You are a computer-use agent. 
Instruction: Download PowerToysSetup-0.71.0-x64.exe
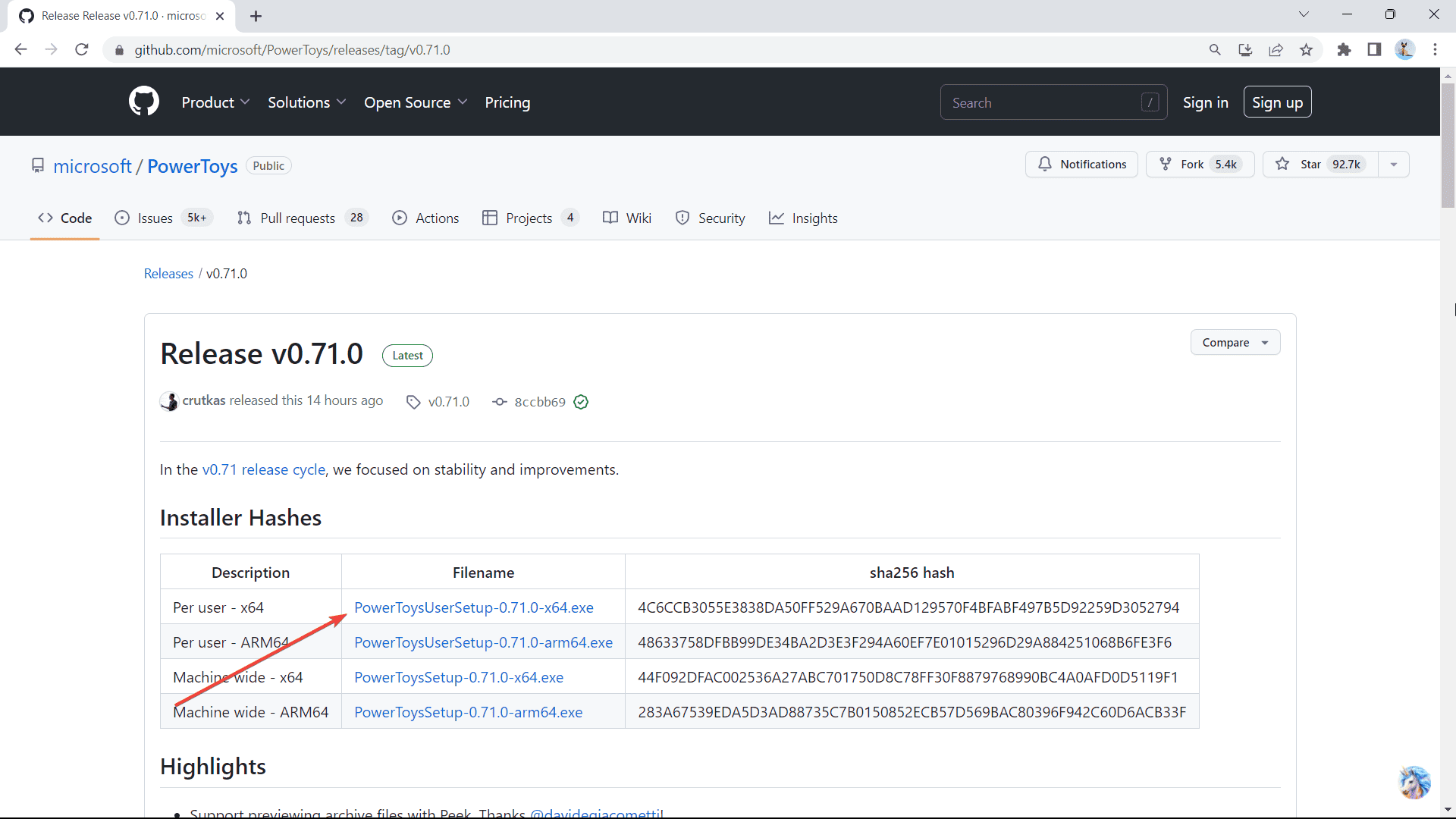(459, 677)
